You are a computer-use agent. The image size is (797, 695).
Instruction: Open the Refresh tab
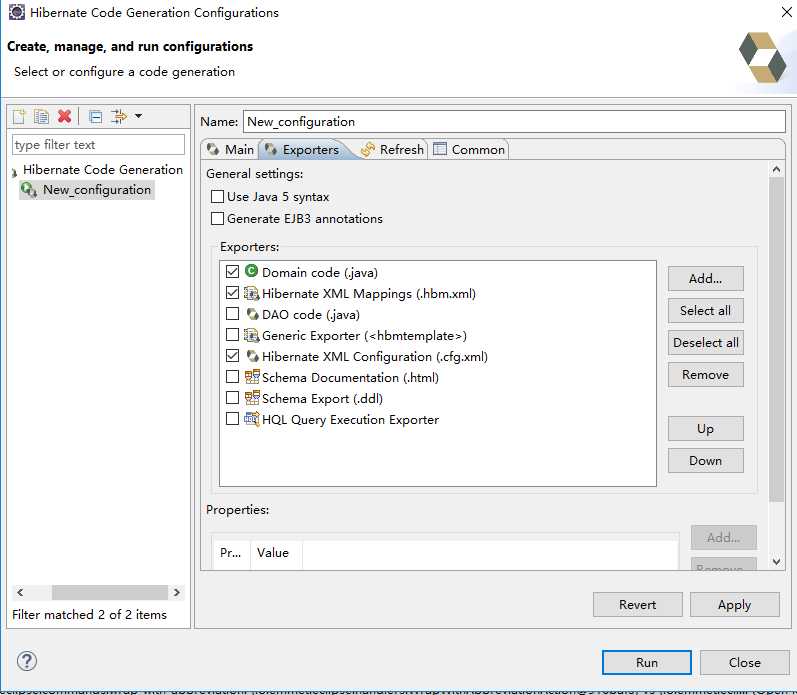(392, 149)
